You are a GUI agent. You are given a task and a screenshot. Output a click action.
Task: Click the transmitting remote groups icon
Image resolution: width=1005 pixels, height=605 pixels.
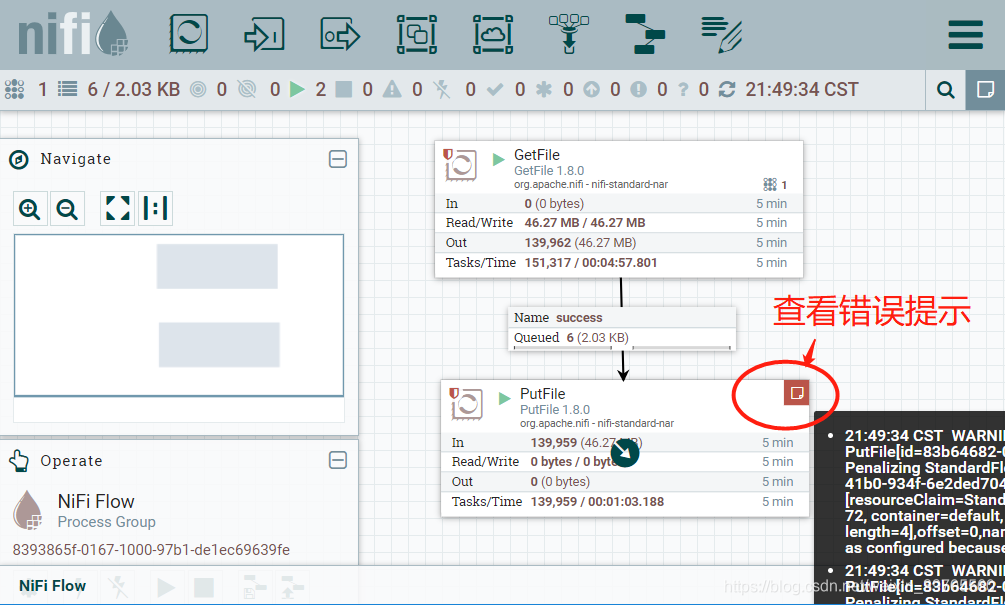(198, 89)
